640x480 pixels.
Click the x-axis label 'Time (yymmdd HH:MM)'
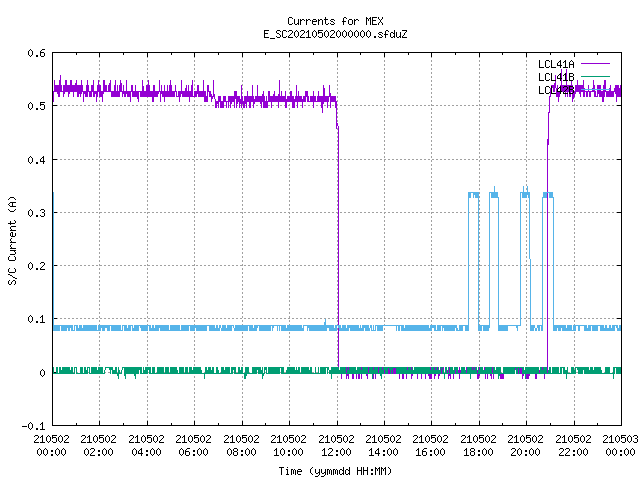(x=335, y=471)
